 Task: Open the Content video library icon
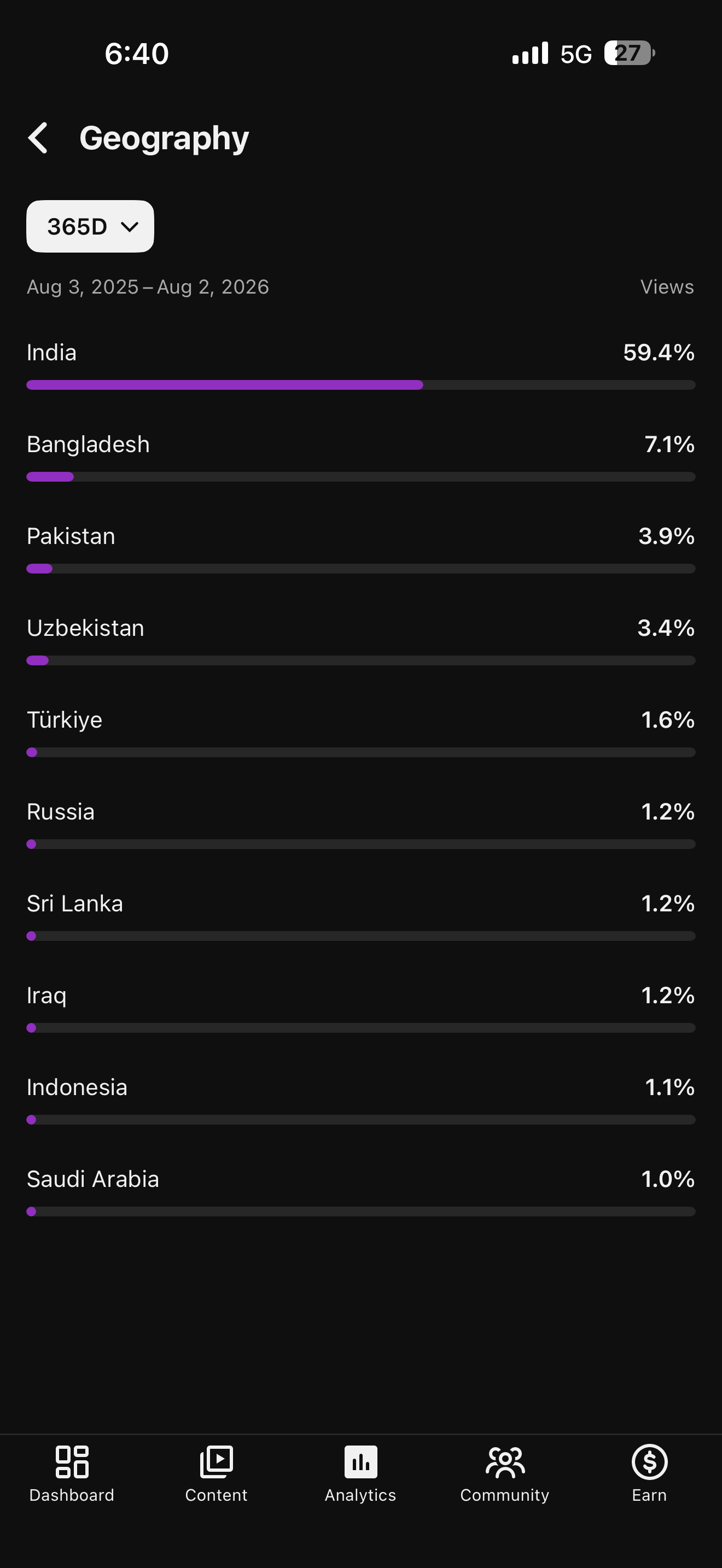point(216,1461)
